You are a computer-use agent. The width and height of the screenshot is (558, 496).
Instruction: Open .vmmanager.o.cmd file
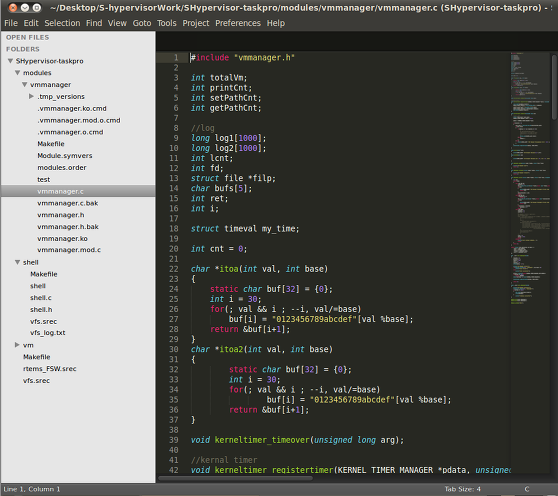point(70,132)
